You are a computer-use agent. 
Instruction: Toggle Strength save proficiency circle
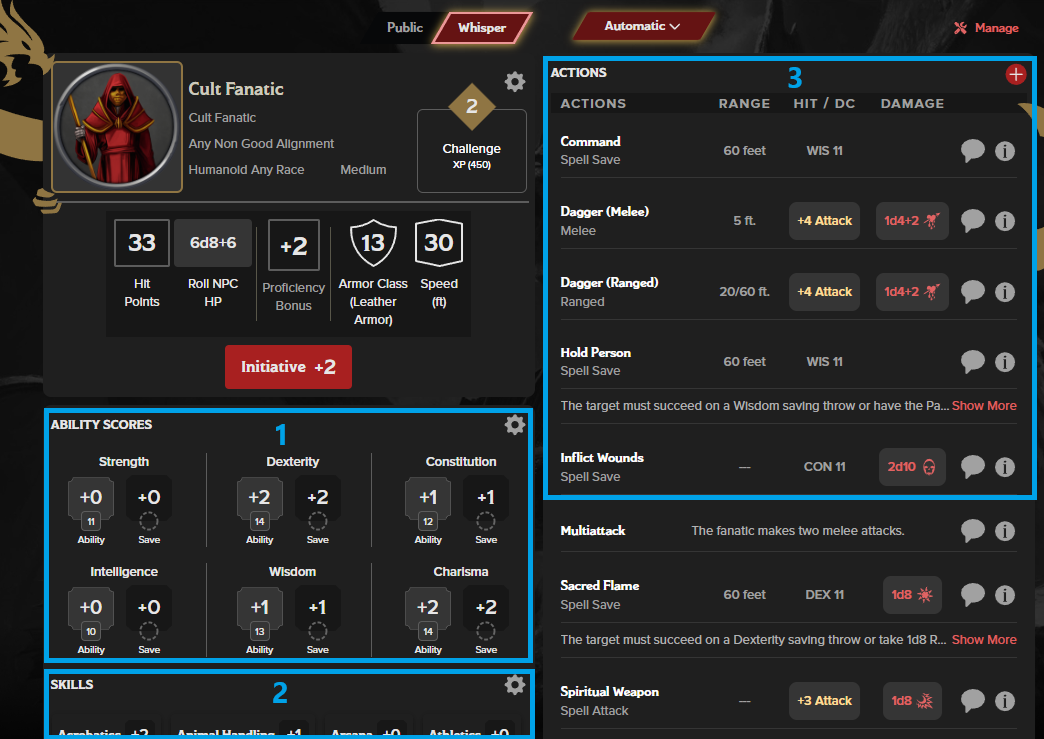[x=149, y=520]
